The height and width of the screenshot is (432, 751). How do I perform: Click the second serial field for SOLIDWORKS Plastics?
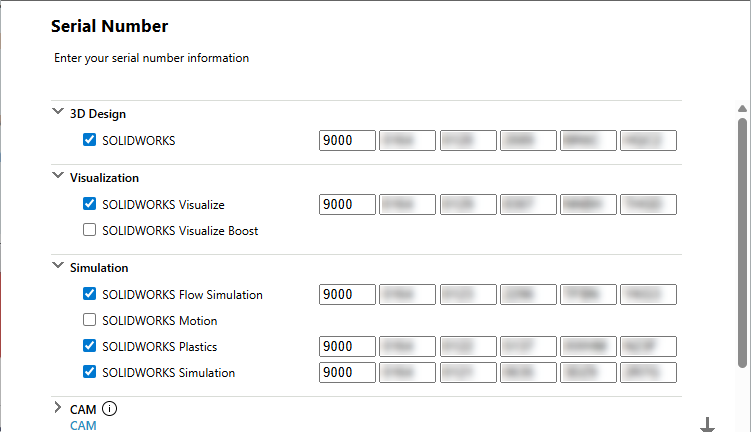[x=408, y=346]
